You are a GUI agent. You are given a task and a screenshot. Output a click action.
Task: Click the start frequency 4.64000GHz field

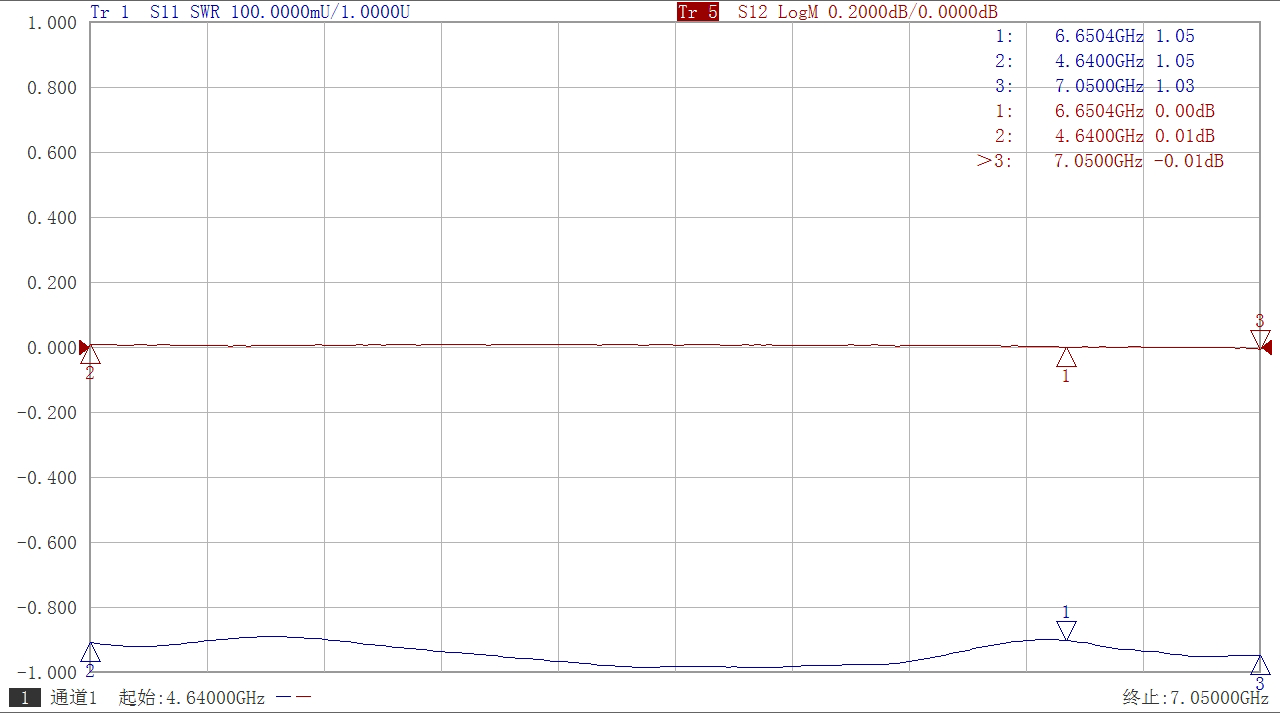point(192,698)
